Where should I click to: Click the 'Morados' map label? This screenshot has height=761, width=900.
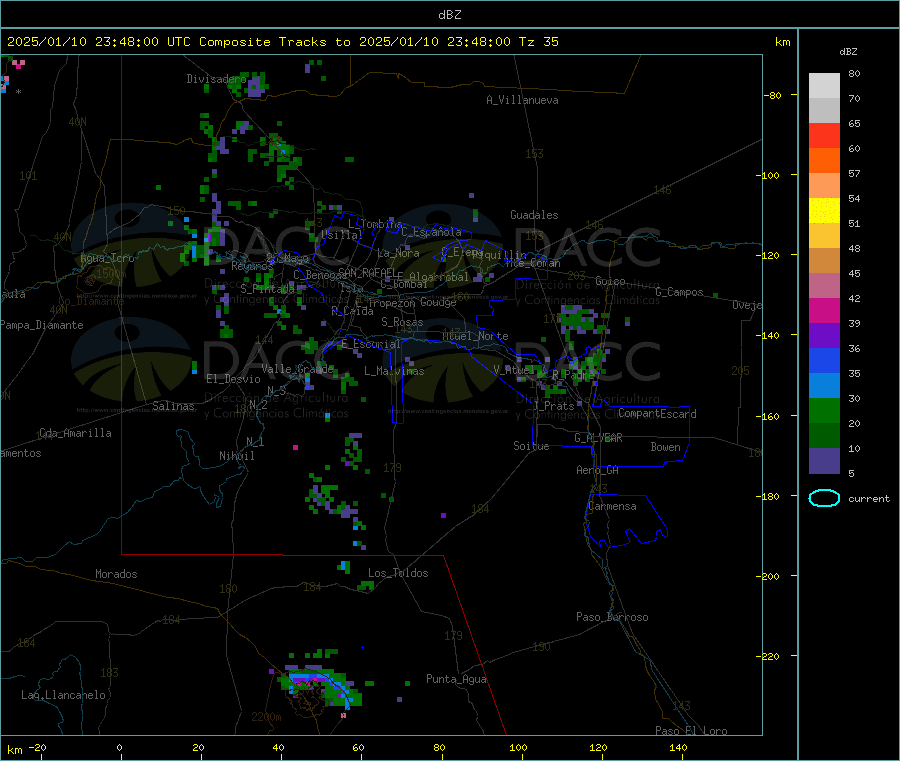click(x=117, y=574)
